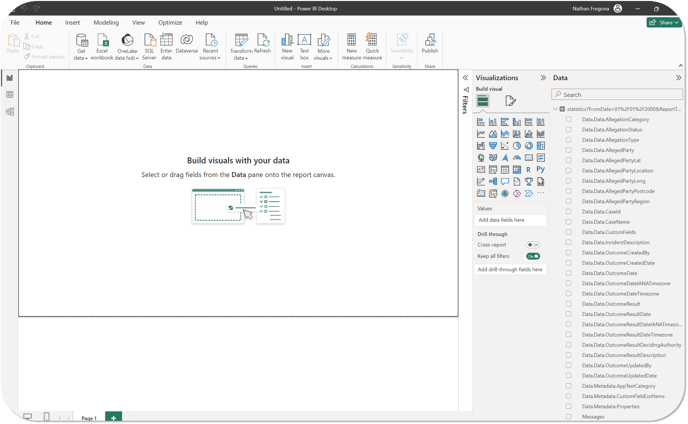Get more visuals ellipsis
Viewport: 688px width, 424px height.
pos(541,193)
